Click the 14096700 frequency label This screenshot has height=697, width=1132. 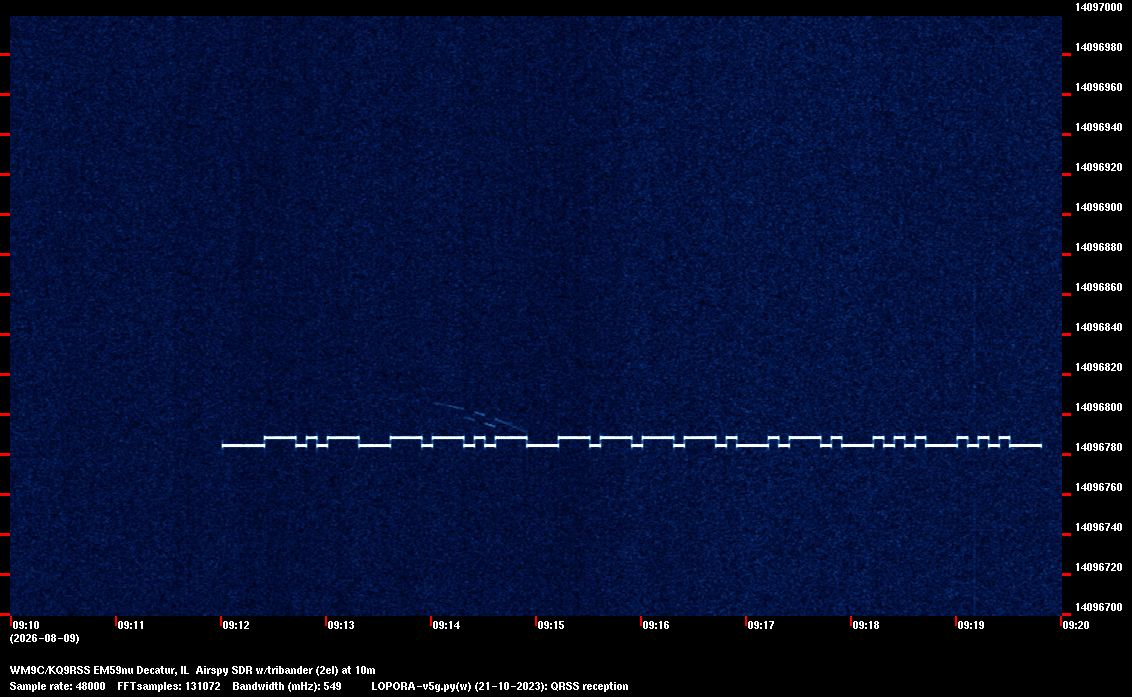[x=1099, y=607]
